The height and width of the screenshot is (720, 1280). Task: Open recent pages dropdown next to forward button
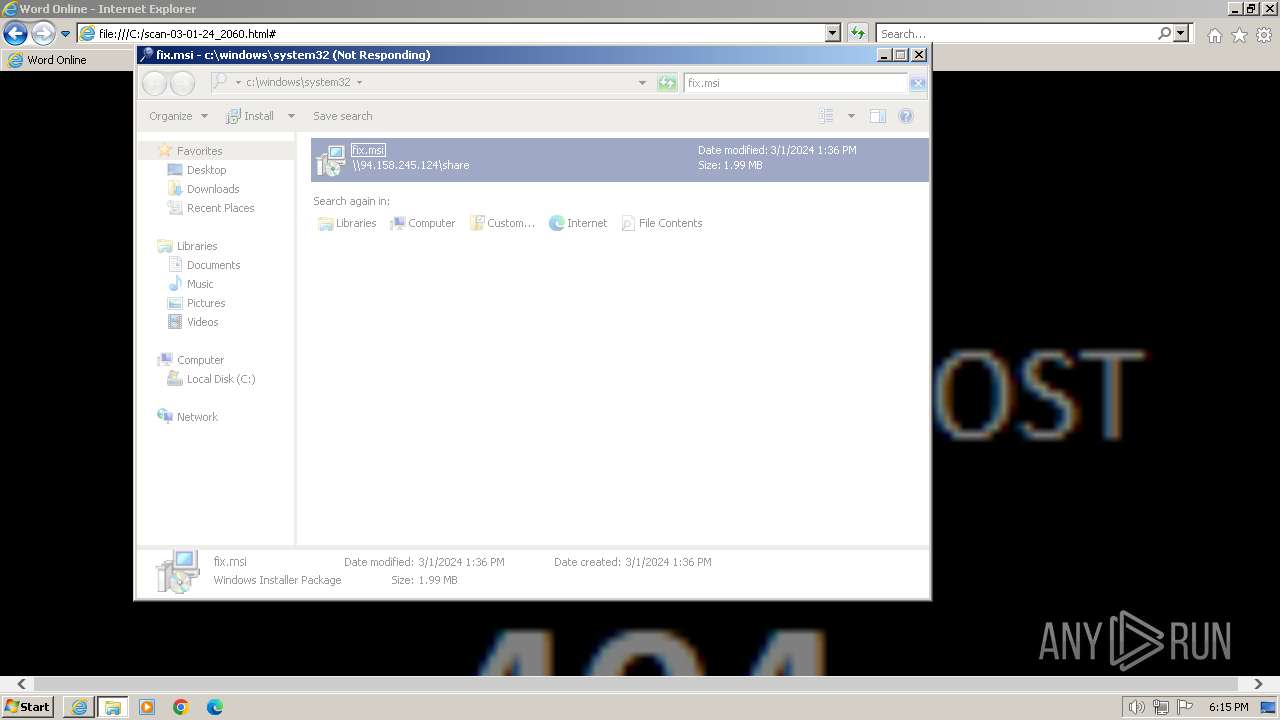pyautogui.click(x=65, y=34)
